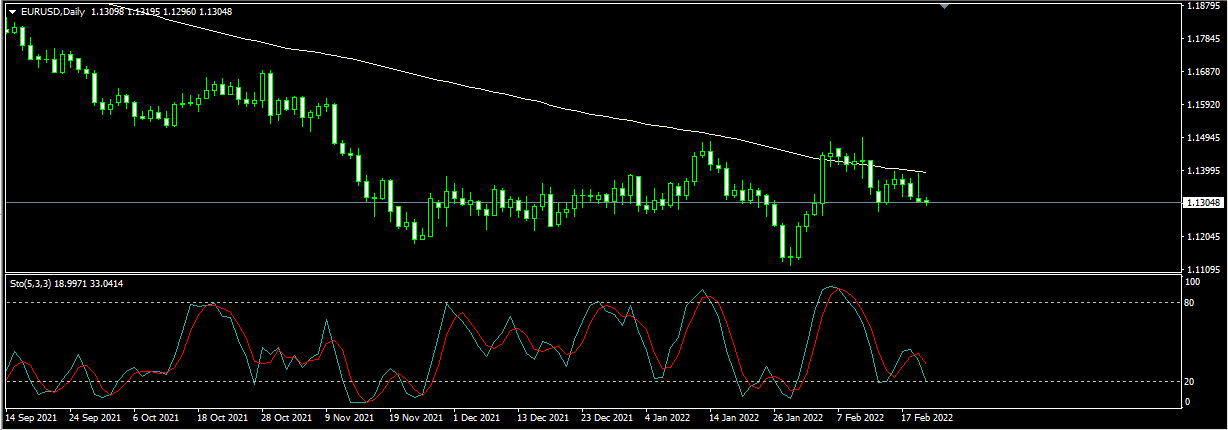This screenshot has width=1228, height=430.
Task: Click the 1 Dec 2021 date label
Action: (x=477, y=418)
